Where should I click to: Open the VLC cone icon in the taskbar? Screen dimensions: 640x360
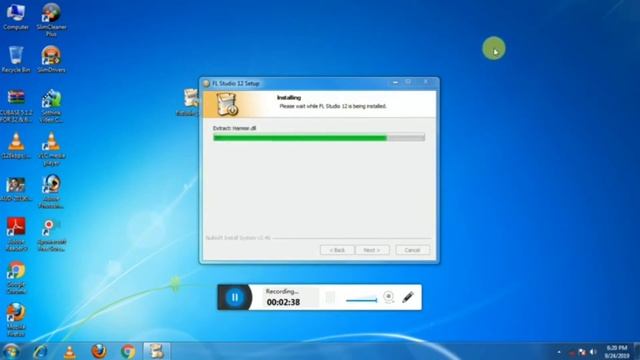point(70,351)
